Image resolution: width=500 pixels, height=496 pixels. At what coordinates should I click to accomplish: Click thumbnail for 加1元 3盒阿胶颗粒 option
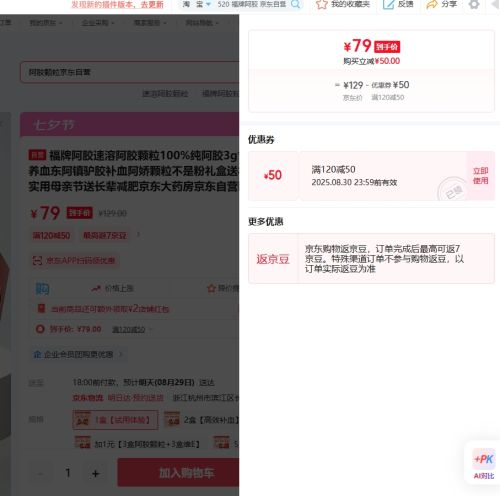82,443
